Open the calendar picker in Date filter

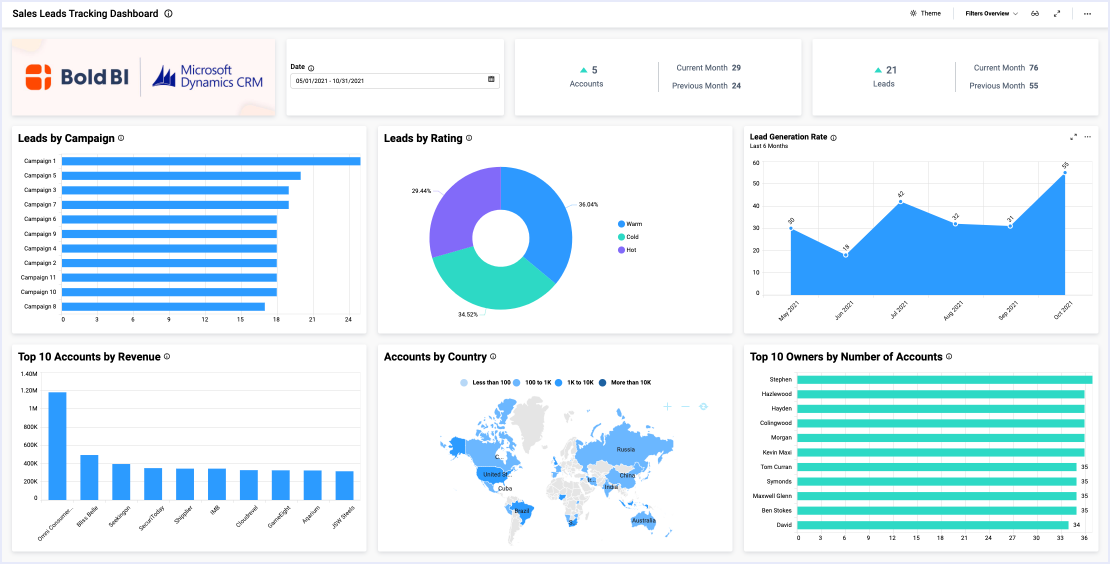tap(491, 80)
